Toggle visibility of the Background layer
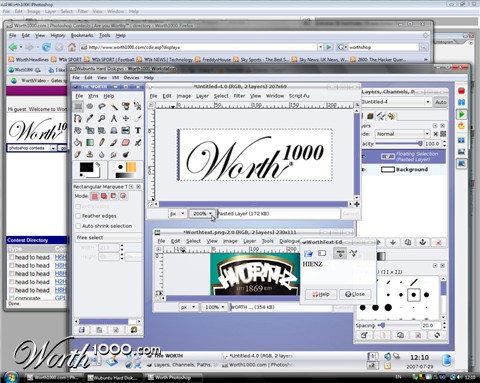Screen dimensions: 480x383 click(x=364, y=170)
